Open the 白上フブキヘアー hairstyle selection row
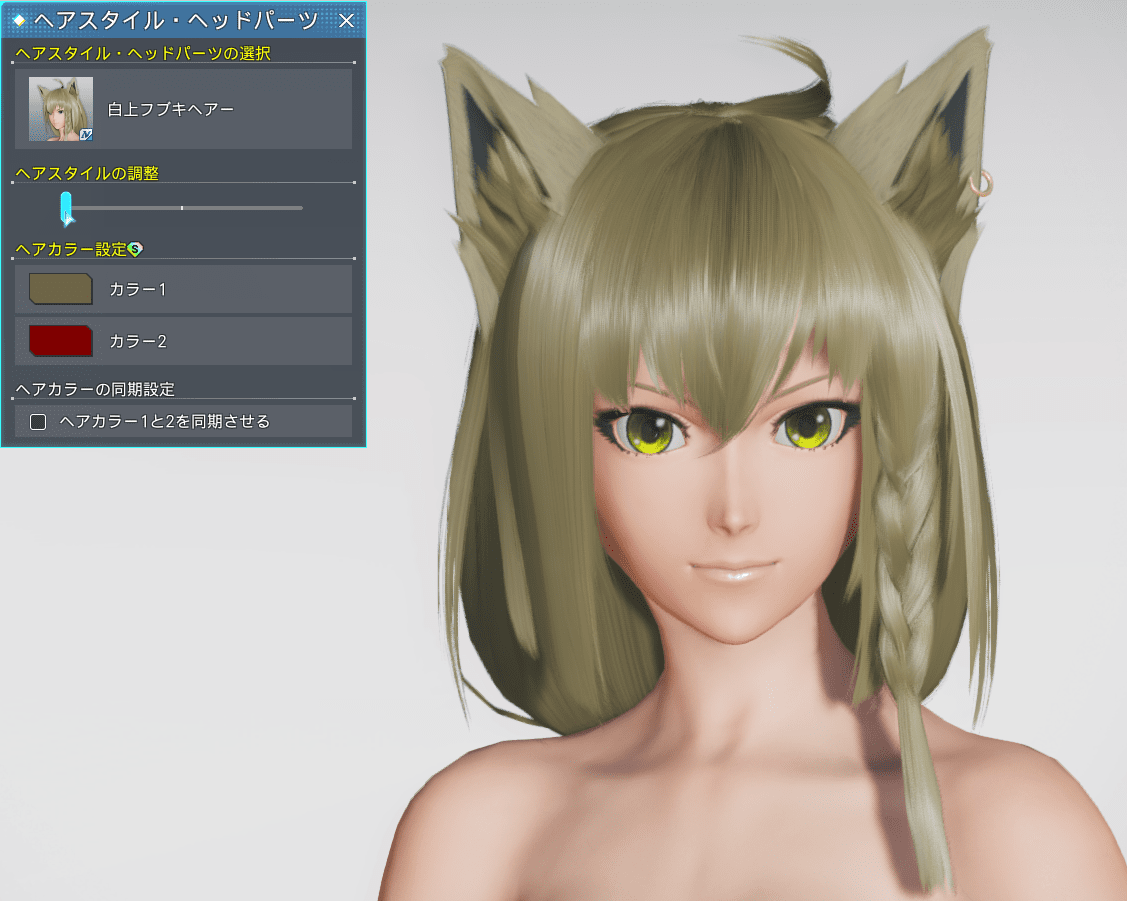1127x901 pixels. (x=183, y=110)
